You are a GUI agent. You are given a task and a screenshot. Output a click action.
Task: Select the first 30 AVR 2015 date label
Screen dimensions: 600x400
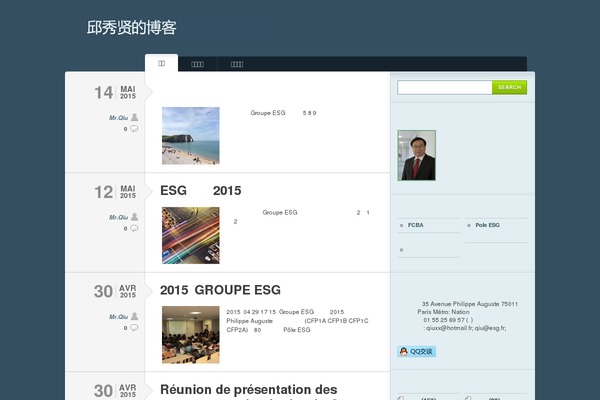click(115, 291)
